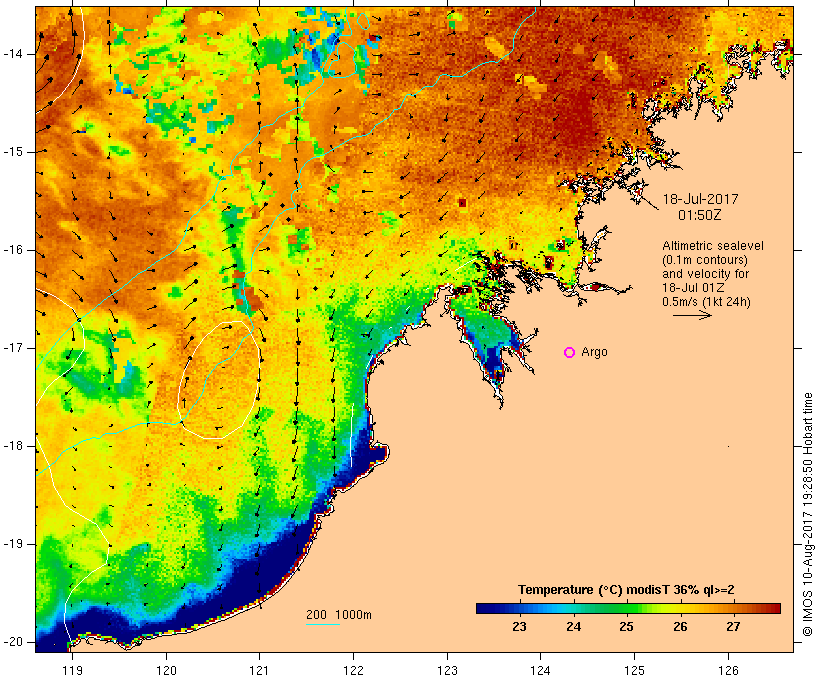Click the -20 latitude axis label

point(13,642)
